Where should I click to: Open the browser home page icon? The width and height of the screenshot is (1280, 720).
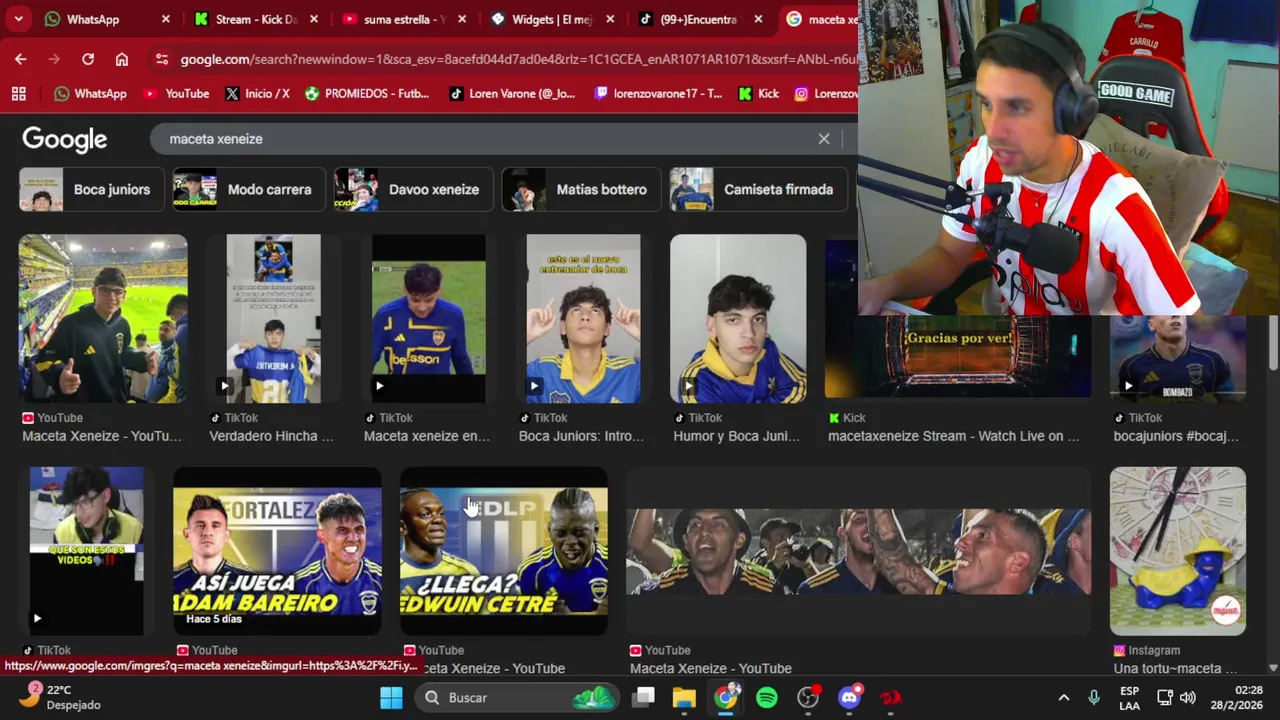(122, 59)
